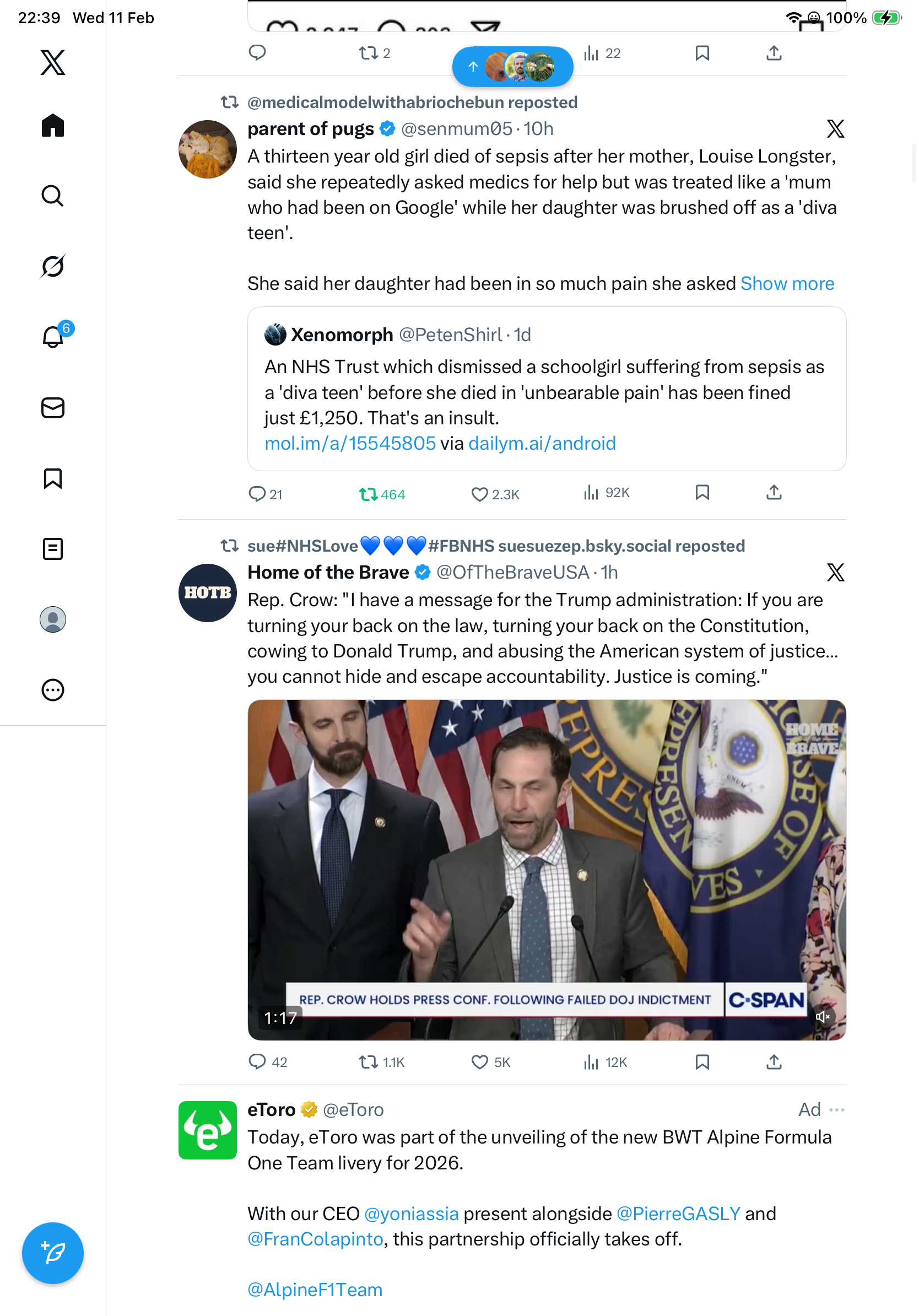Open Bookmarks in the sidebar
The width and height of the screenshot is (919, 1316).
click(53, 478)
